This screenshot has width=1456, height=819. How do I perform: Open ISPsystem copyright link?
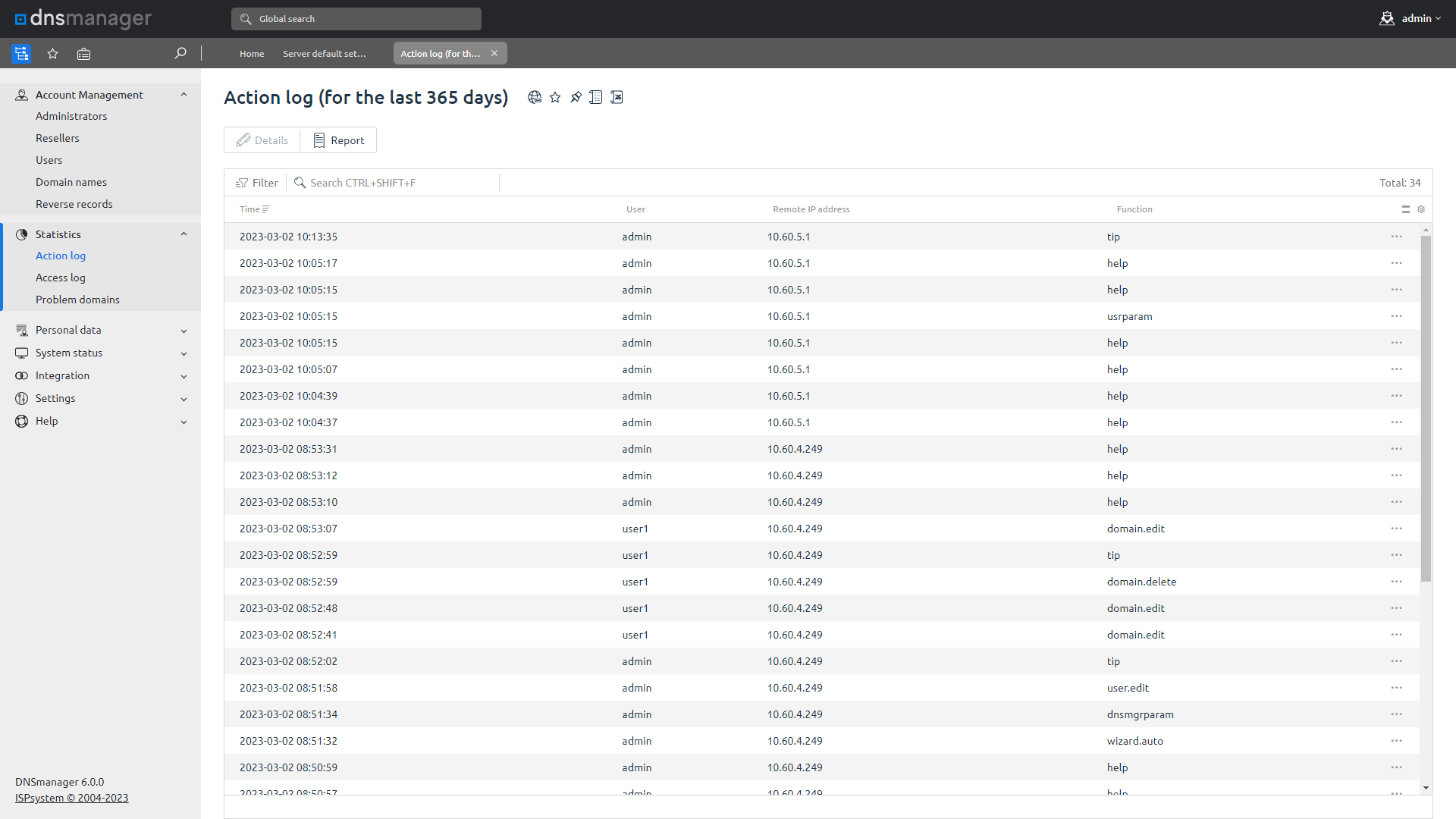pyautogui.click(x=71, y=798)
